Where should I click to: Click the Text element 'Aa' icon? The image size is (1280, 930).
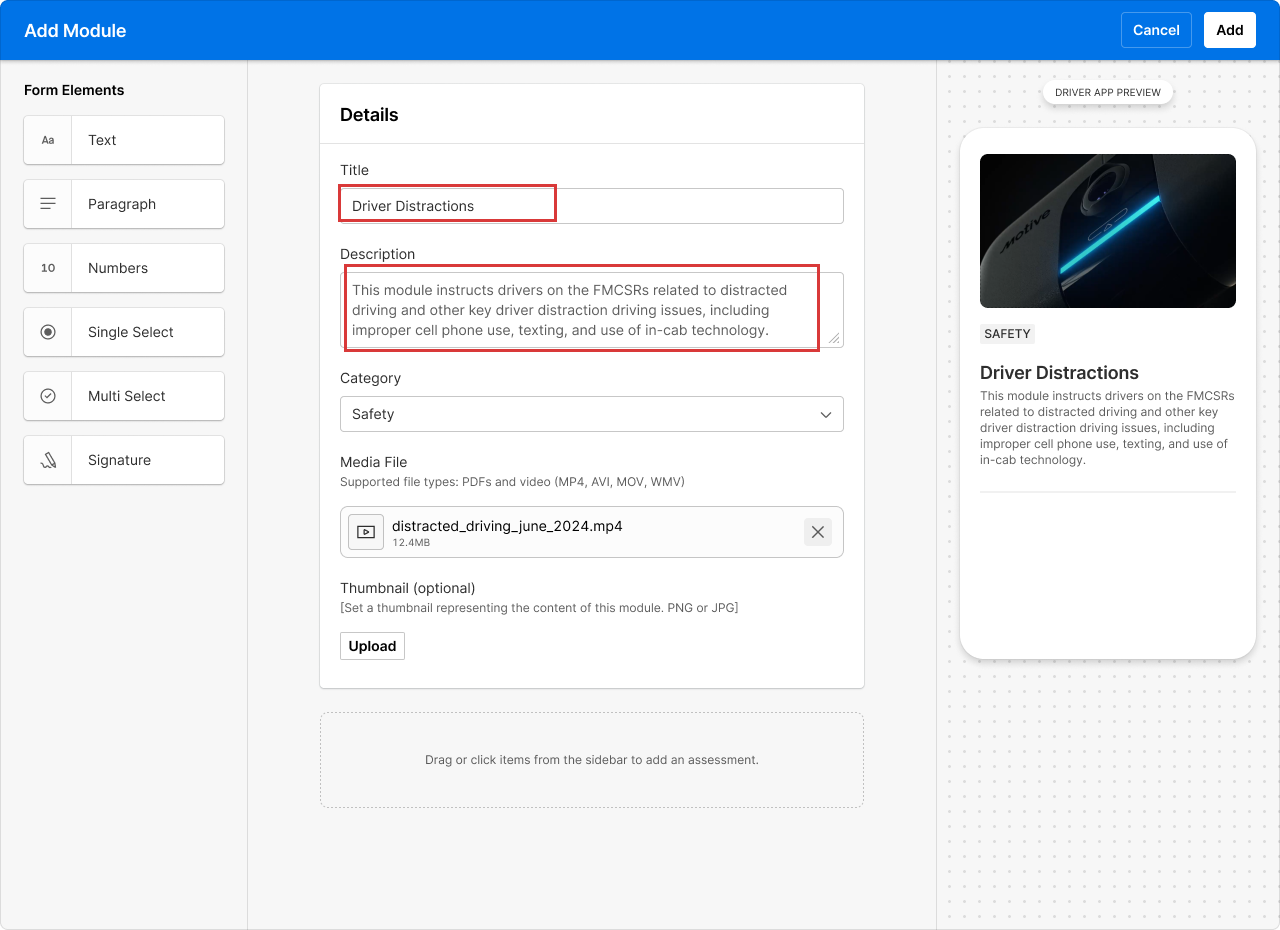48,140
